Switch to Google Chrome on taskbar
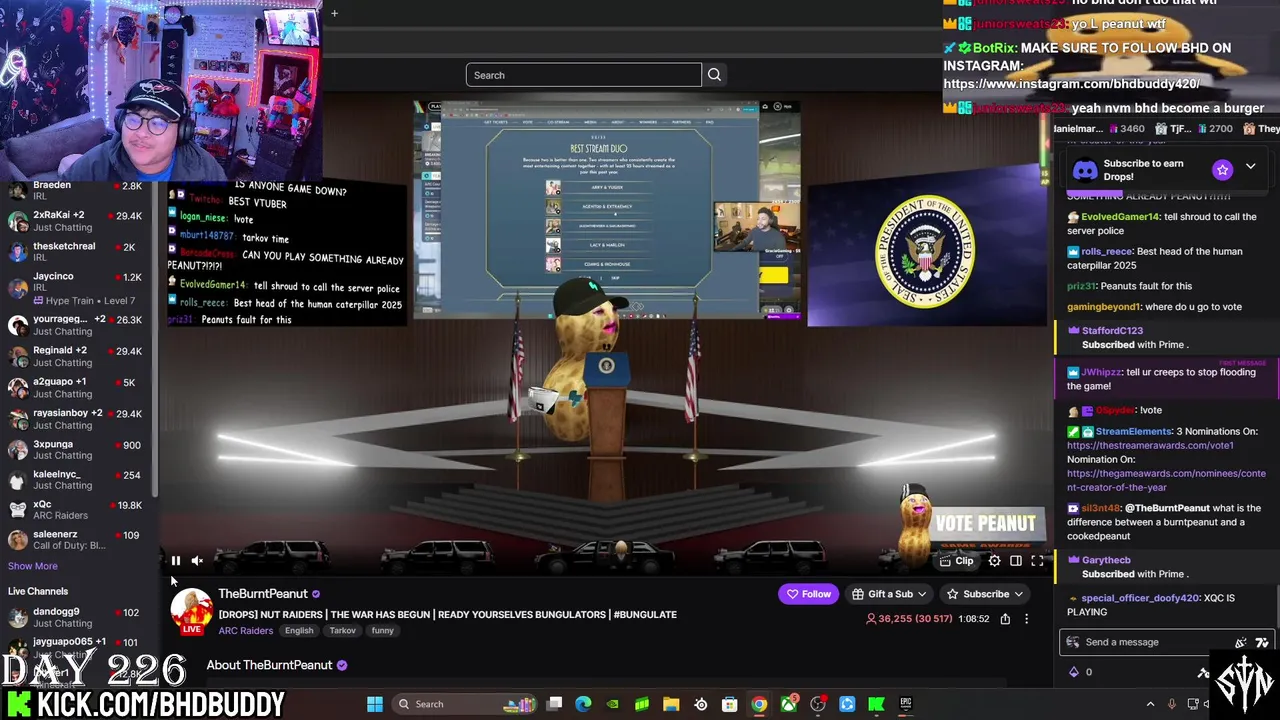 coord(759,704)
